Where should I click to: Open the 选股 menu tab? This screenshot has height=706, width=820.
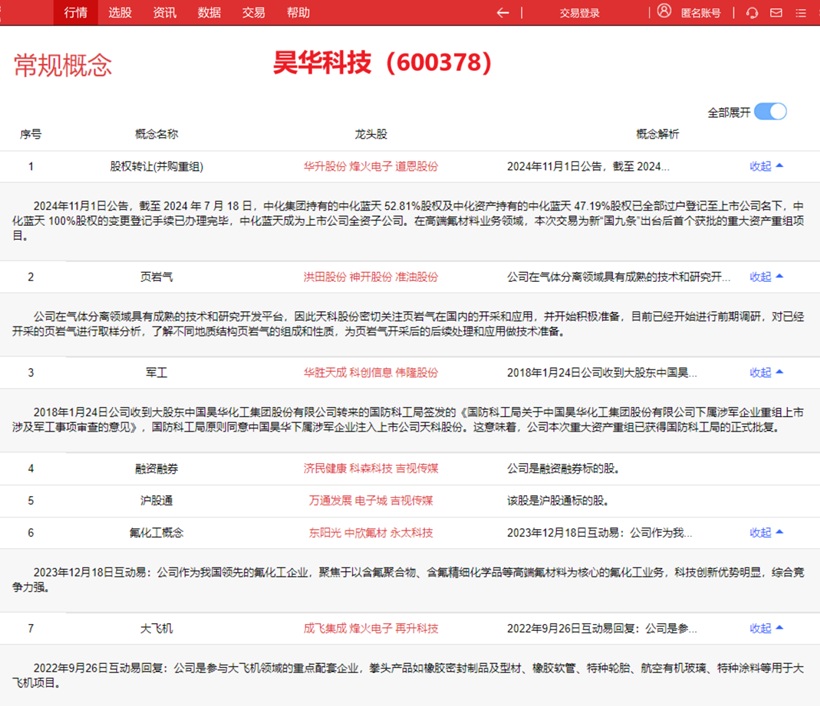click(x=120, y=13)
